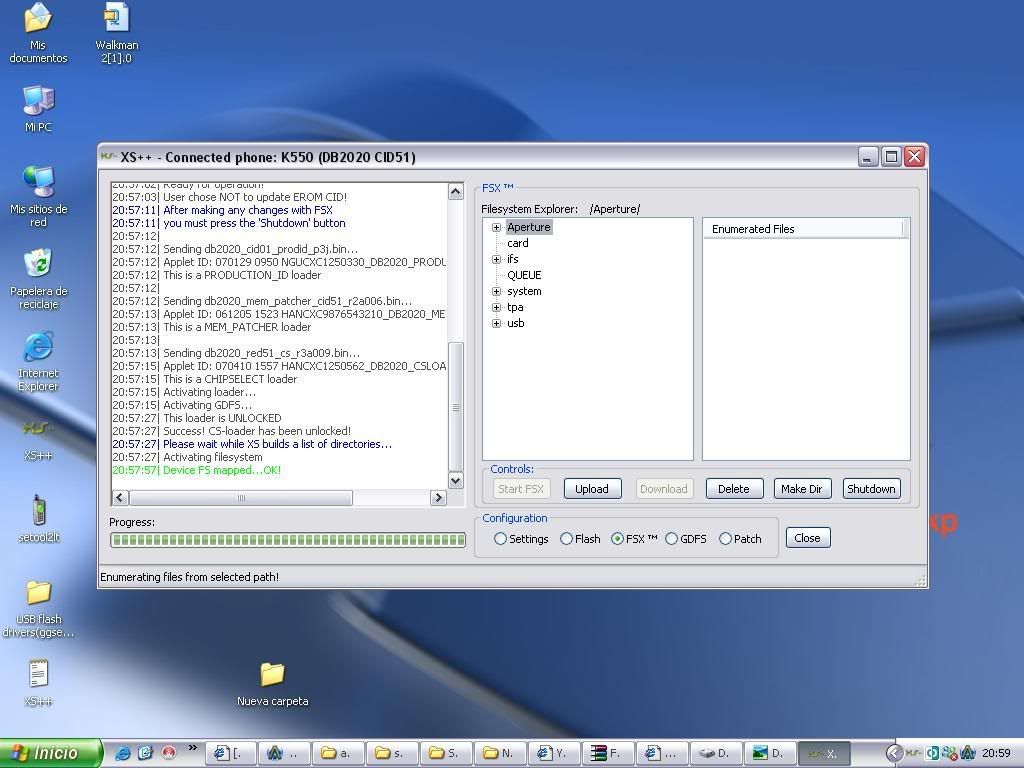Viewport: 1024px width, 768px height.
Task: Click the second quick launch icon beside Internet Explorer
Action: coord(145,753)
